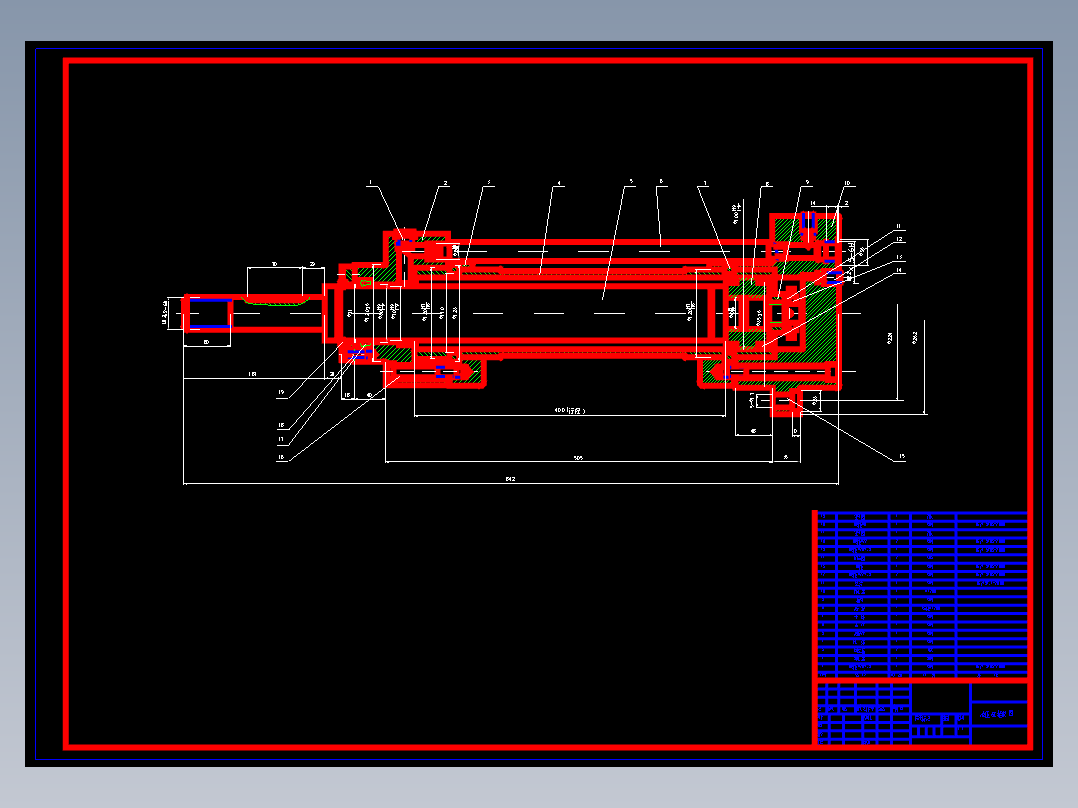The height and width of the screenshot is (808, 1078).
Task: Click part callout number 6 label
Action: point(661,182)
